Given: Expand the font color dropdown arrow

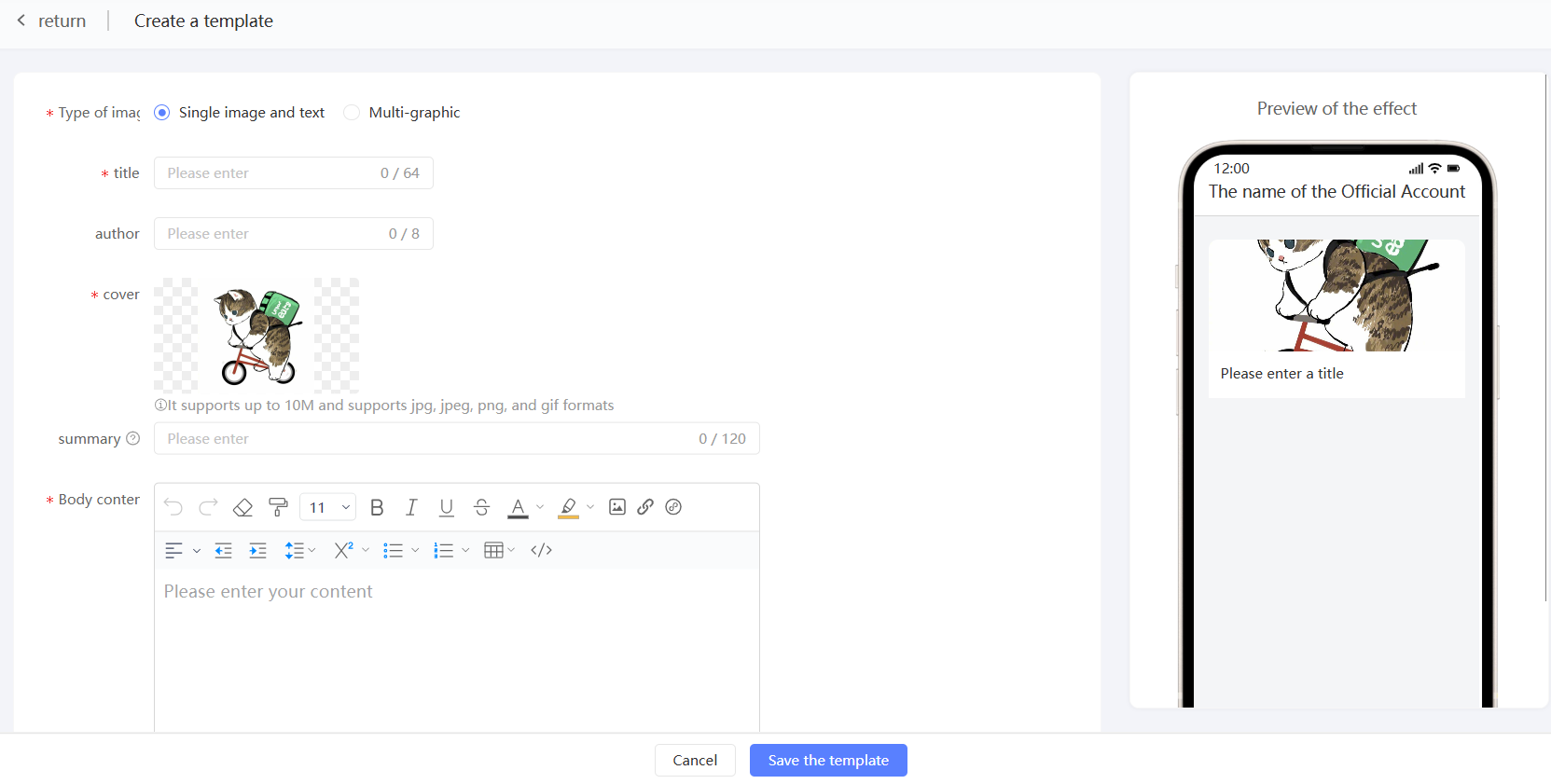Looking at the screenshot, I should point(540,507).
